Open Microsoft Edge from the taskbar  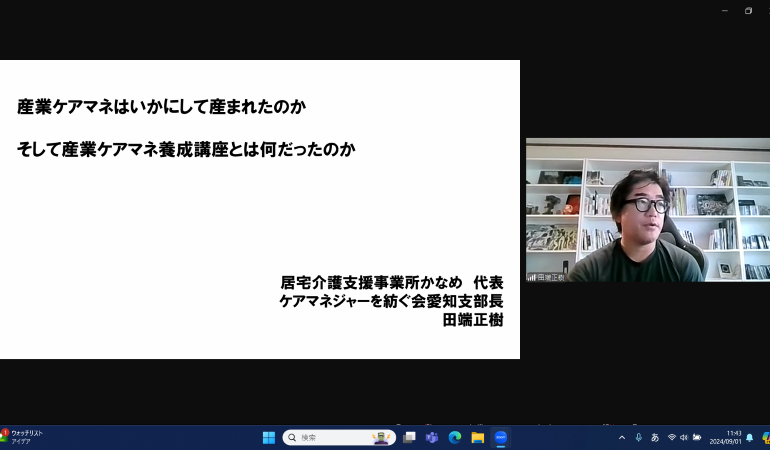tap(455, 438)
